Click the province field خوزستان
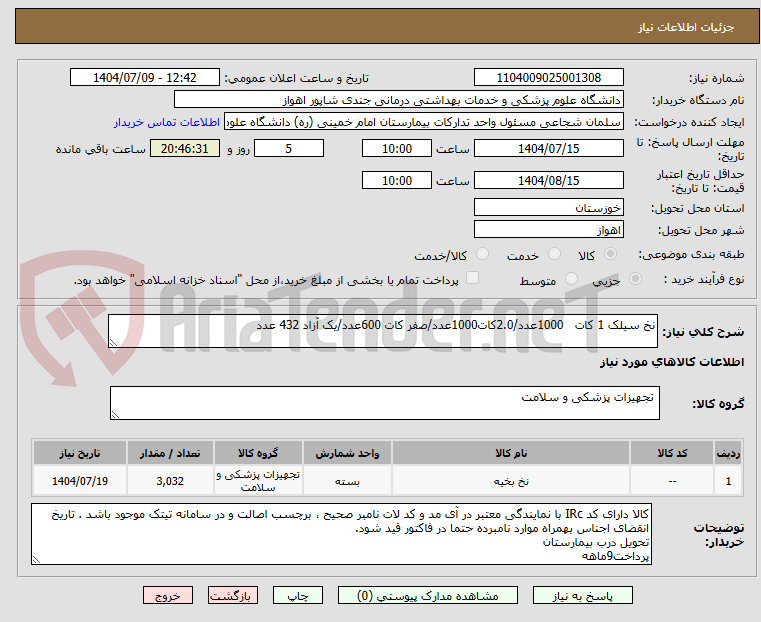The width and height of the screenshot is (761, 622). click(x=548, y=208)
